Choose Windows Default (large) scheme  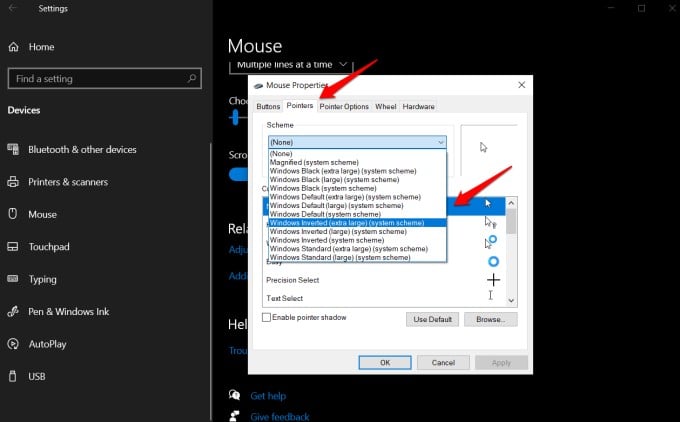(357, 206)
